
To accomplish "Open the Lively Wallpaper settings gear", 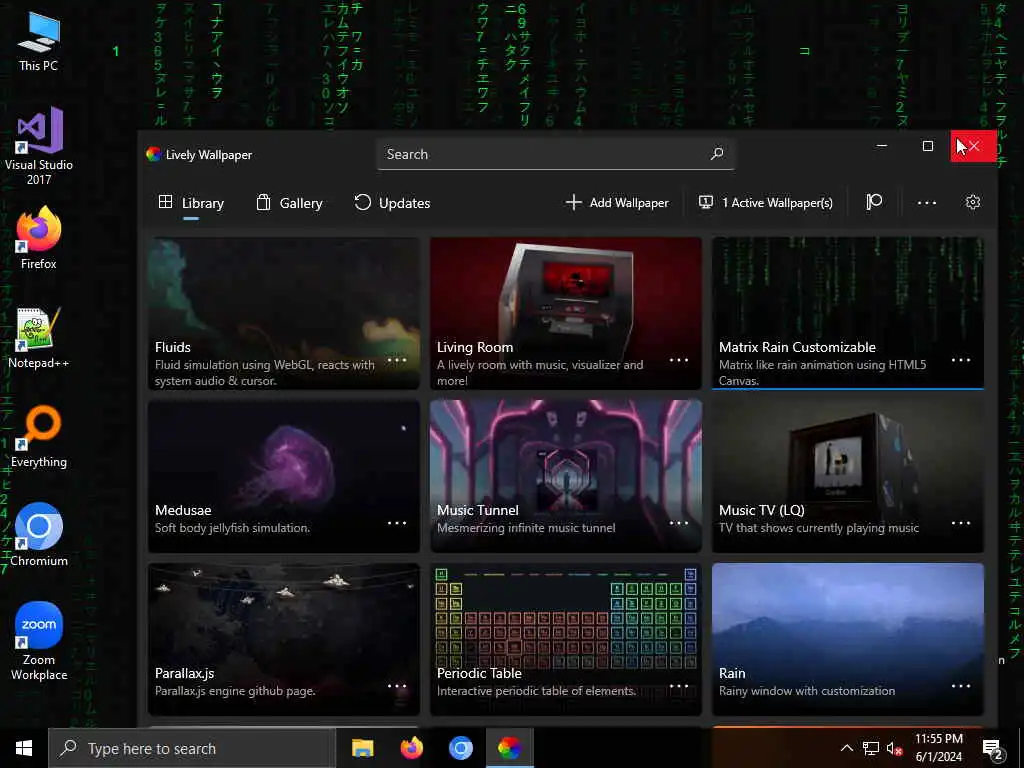I will [x=972, y=202].
